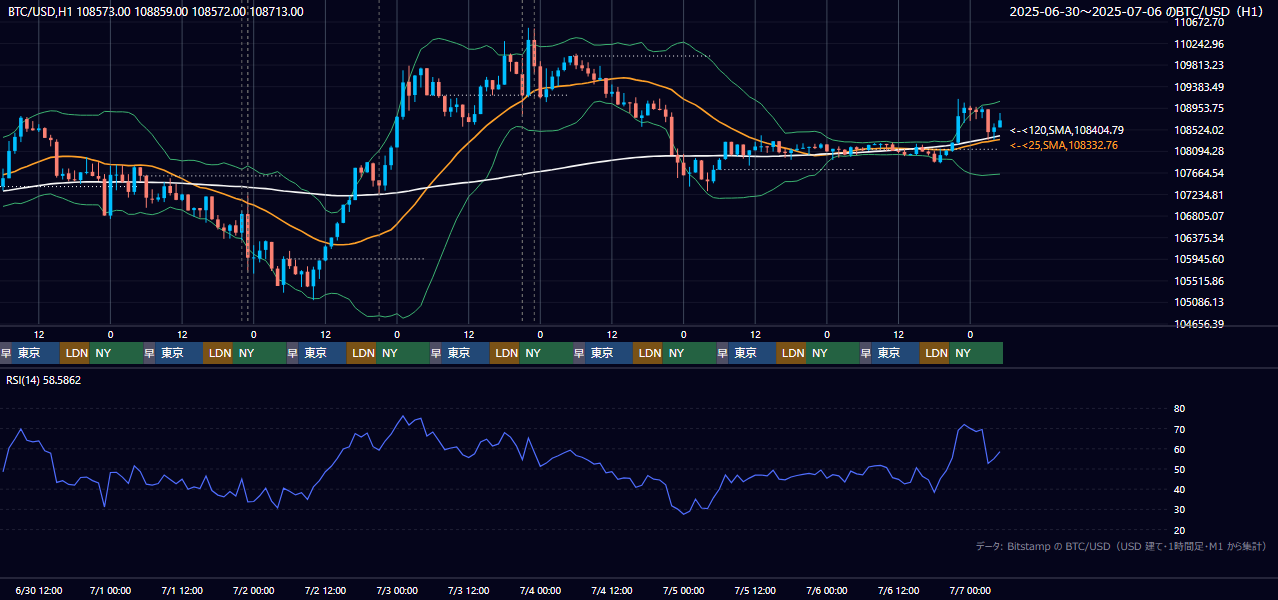Screen dimensions: 1278x600
Task: Click the 7/1 00:00 time label
Action: coord(110,591)
